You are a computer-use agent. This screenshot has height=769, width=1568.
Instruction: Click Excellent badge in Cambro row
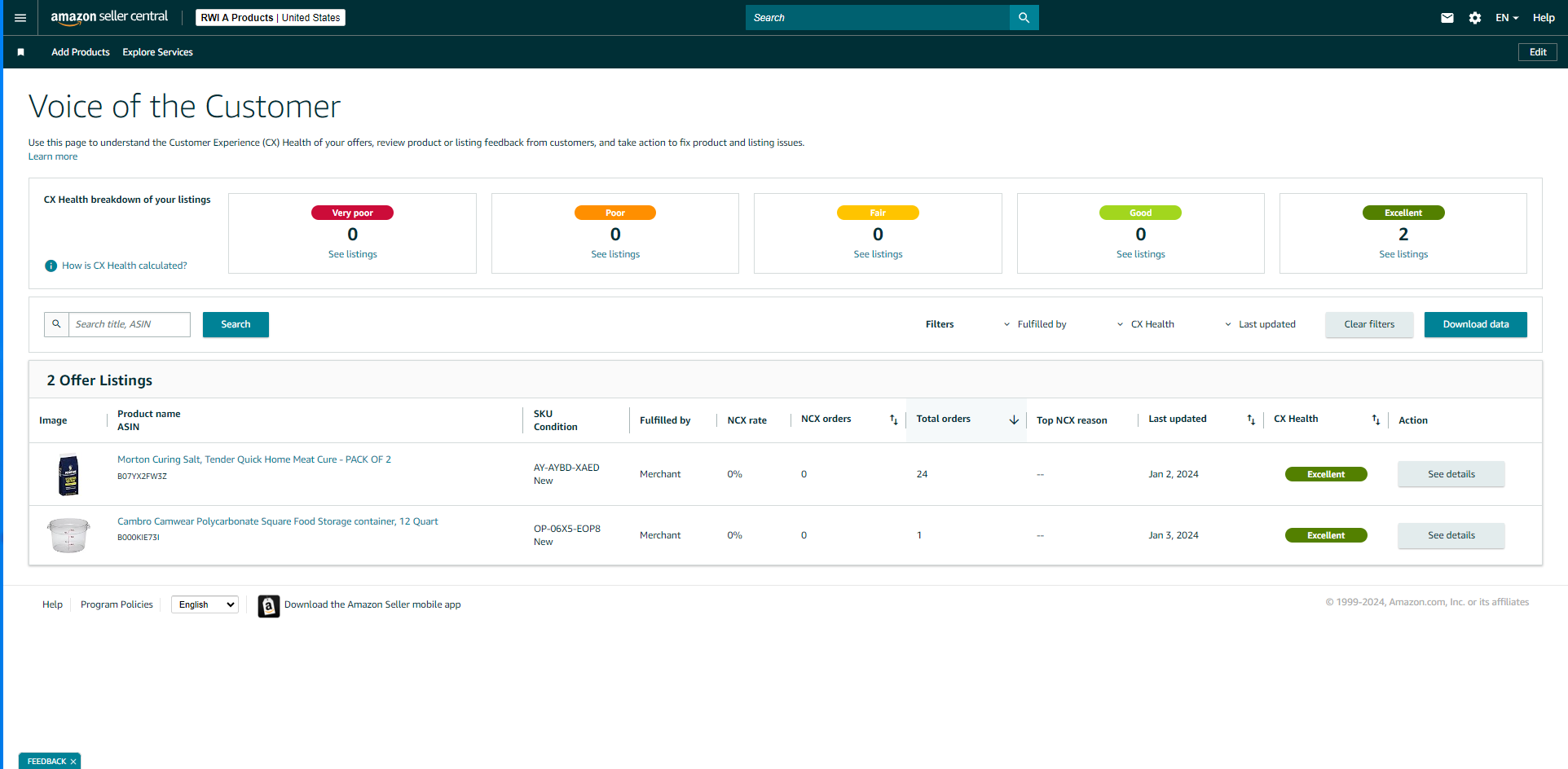click(x=1326, y=535)
